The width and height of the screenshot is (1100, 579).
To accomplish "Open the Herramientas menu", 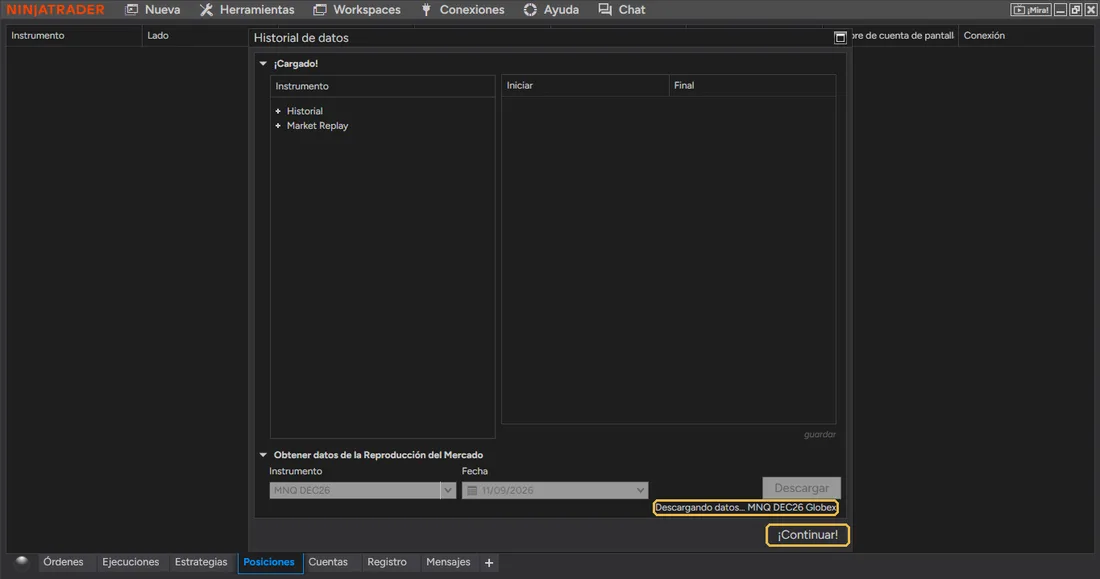I will [247, 10].
